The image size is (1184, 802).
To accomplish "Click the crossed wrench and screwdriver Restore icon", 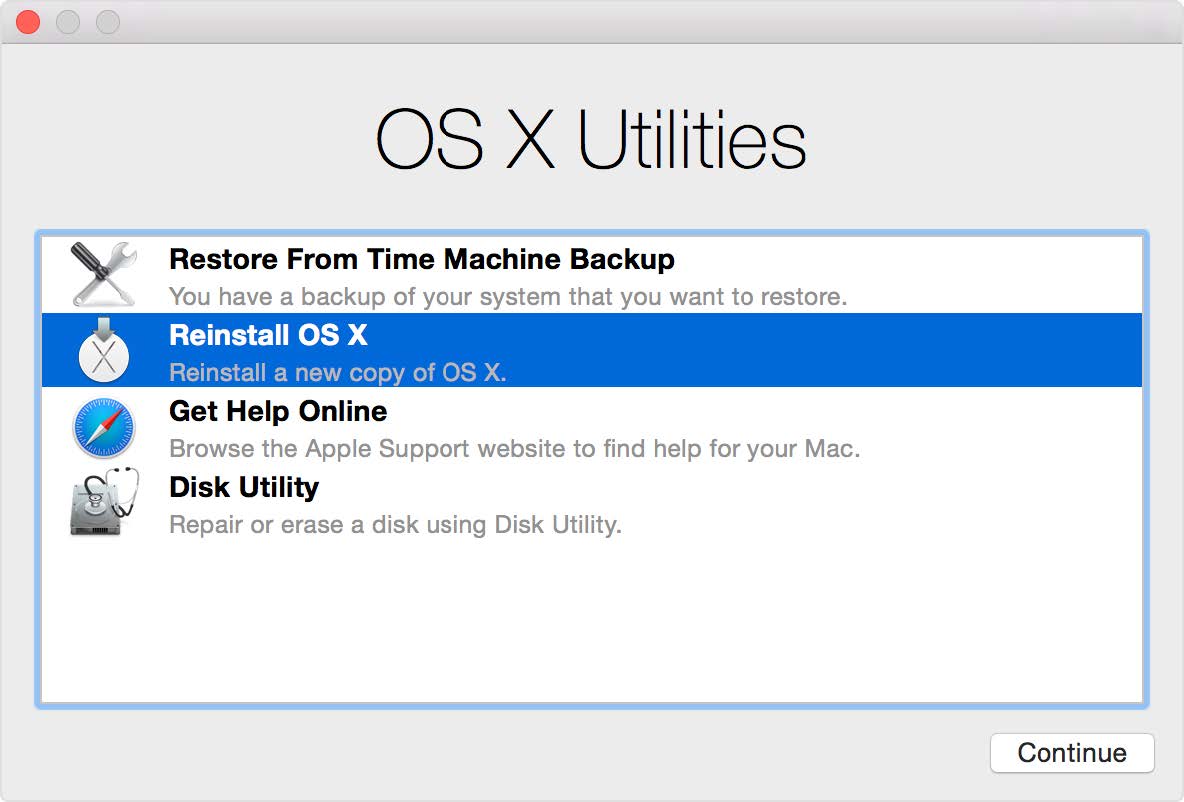I will pos(103,274).
